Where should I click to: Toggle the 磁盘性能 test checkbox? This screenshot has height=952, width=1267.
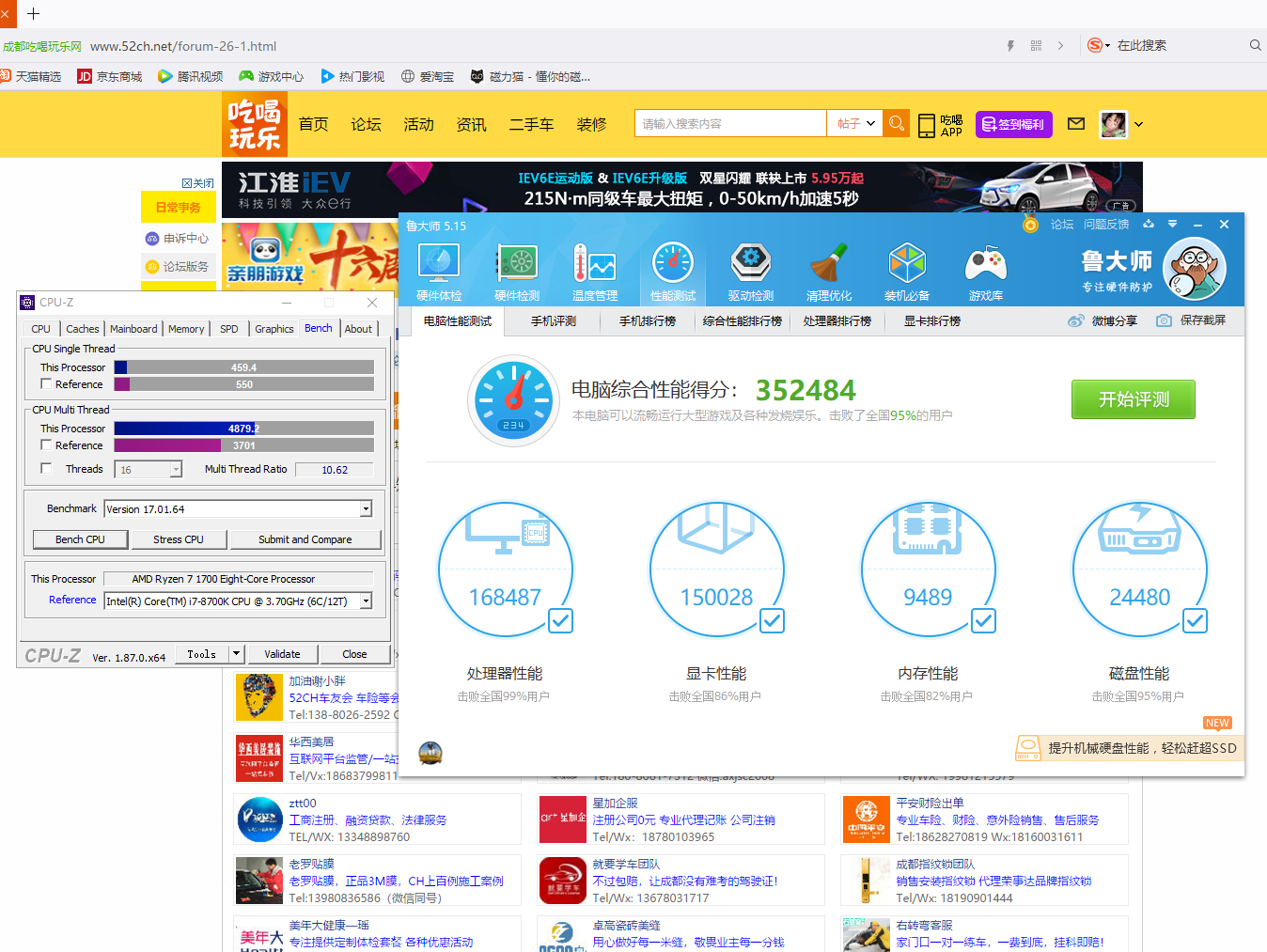(x=1196, y=620)
